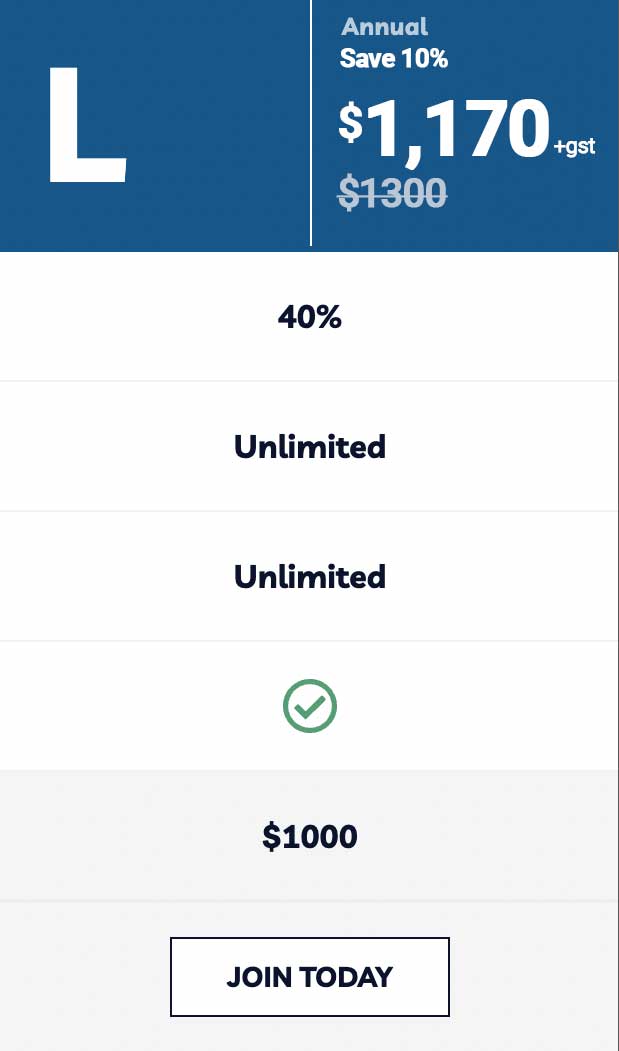The image size is (619, 1051).
Task: Click blue header area beside the L
Action: click(x=215, y=125)
